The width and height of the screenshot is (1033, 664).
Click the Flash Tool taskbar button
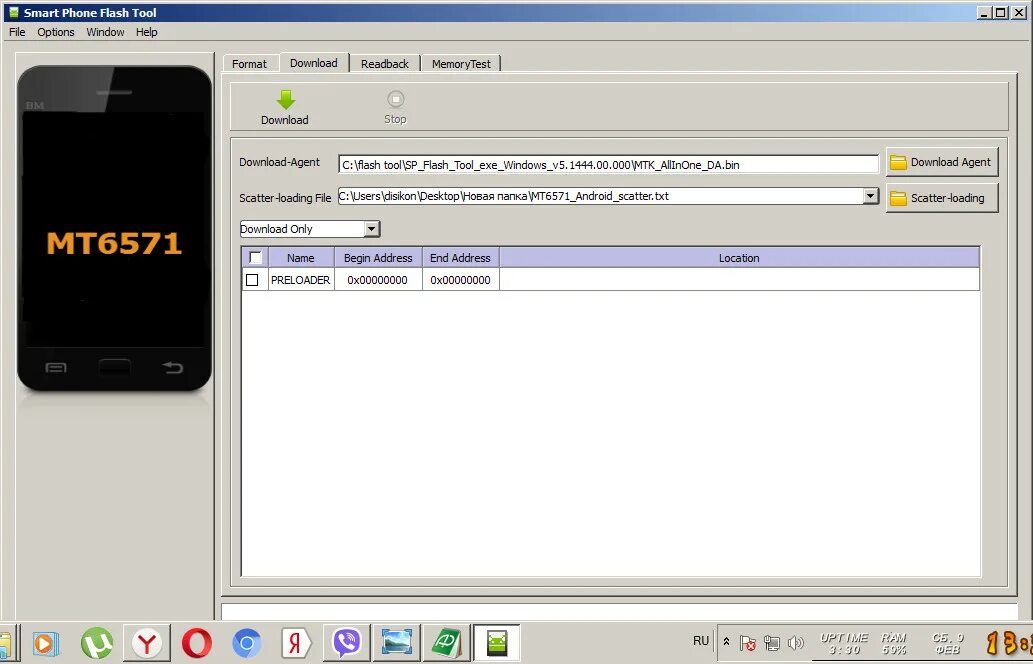497,643
